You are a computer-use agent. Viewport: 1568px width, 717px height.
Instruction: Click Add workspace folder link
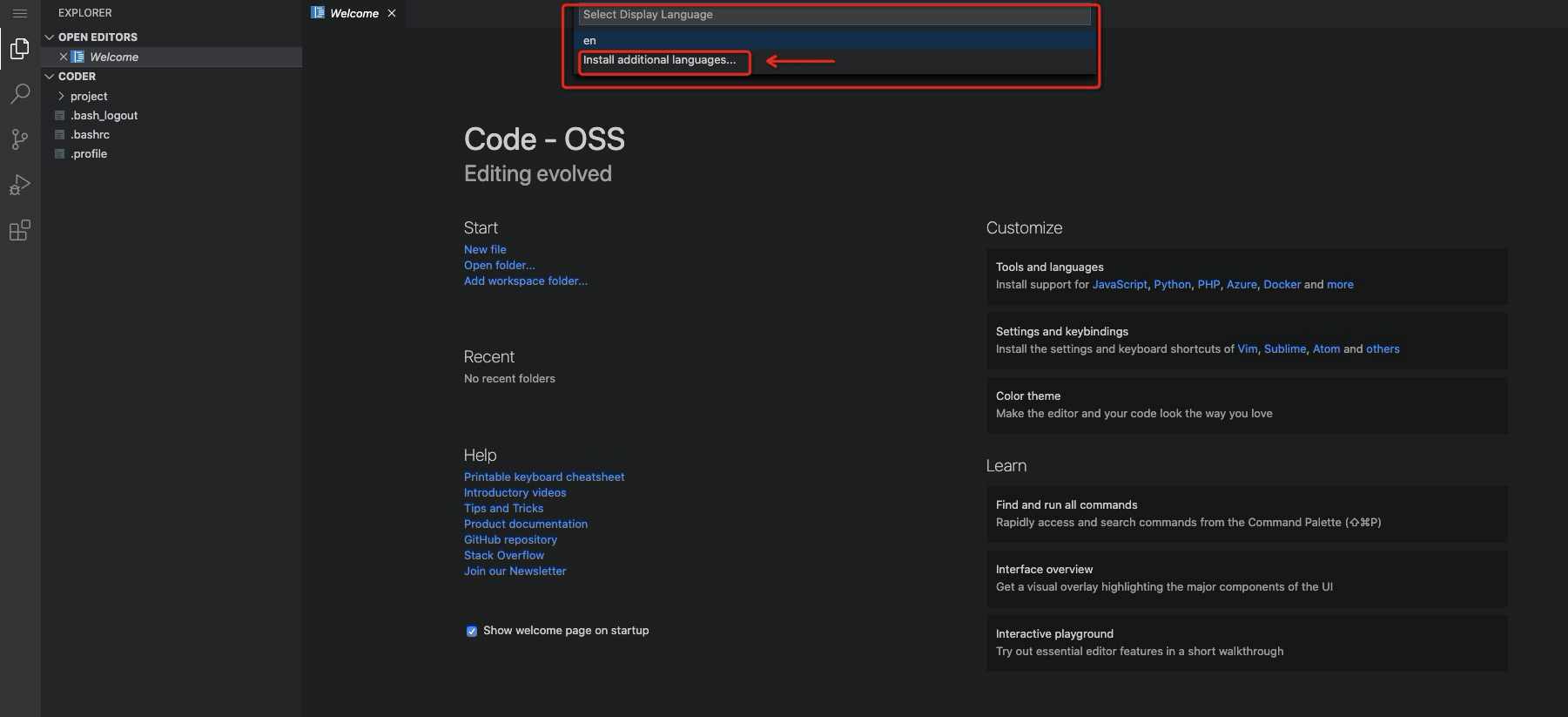point(526,281)
